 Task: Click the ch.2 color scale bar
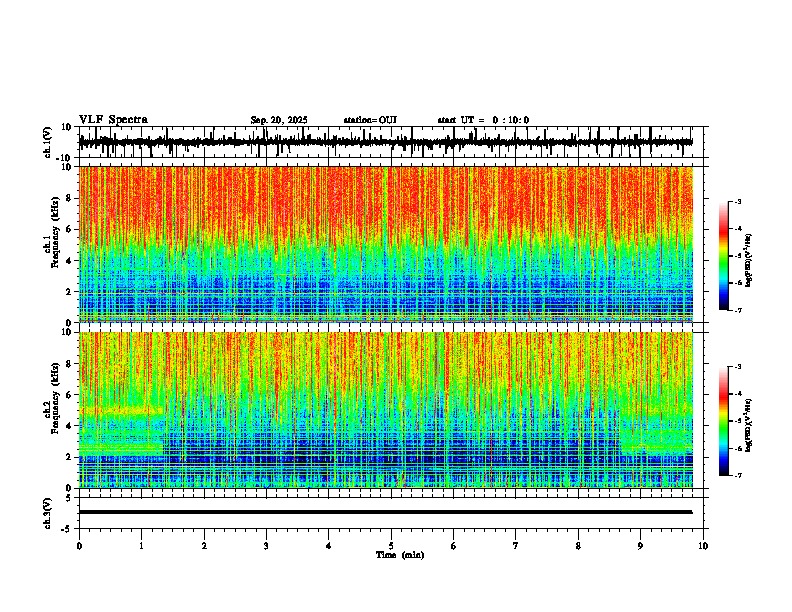[x=724, y=421]
